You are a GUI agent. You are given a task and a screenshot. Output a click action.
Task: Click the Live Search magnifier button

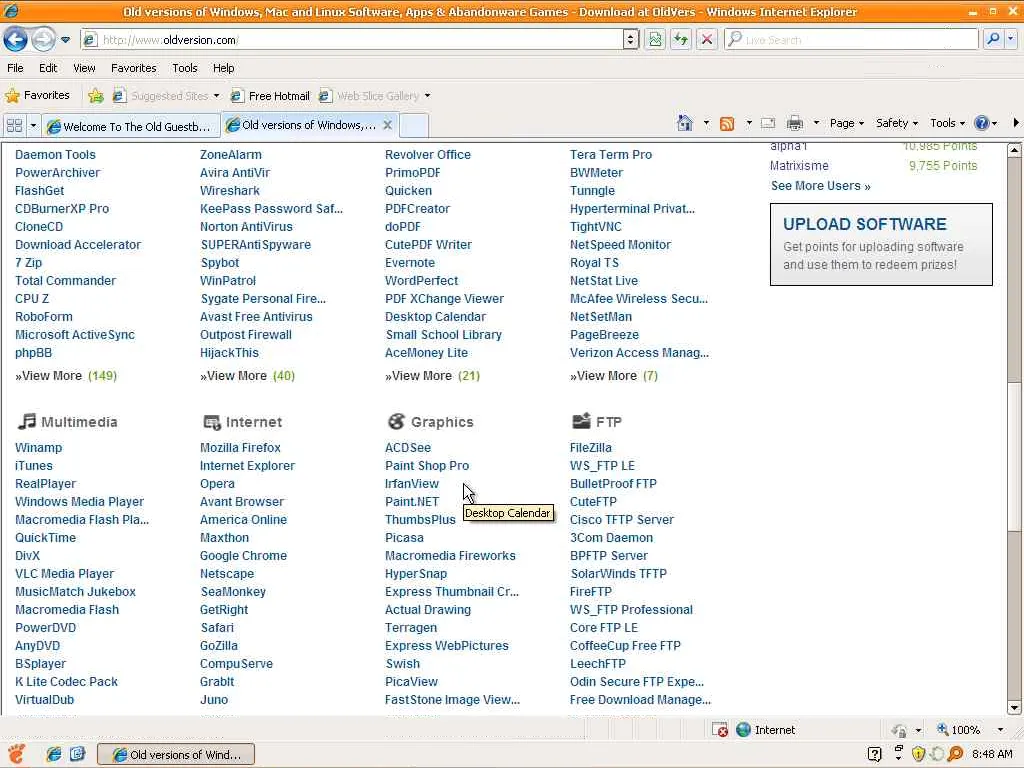[x=993, y=39]
